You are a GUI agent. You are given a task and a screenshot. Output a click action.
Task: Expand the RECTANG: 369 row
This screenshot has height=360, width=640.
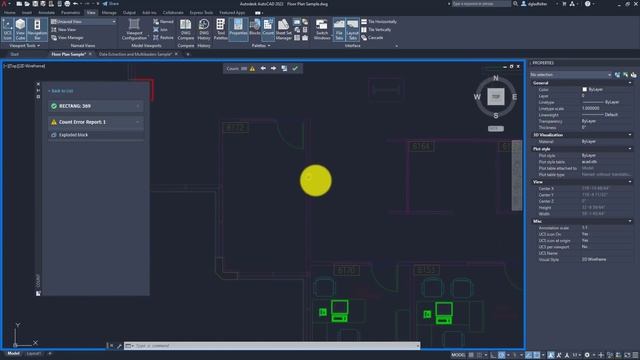(x=96, y=106)
